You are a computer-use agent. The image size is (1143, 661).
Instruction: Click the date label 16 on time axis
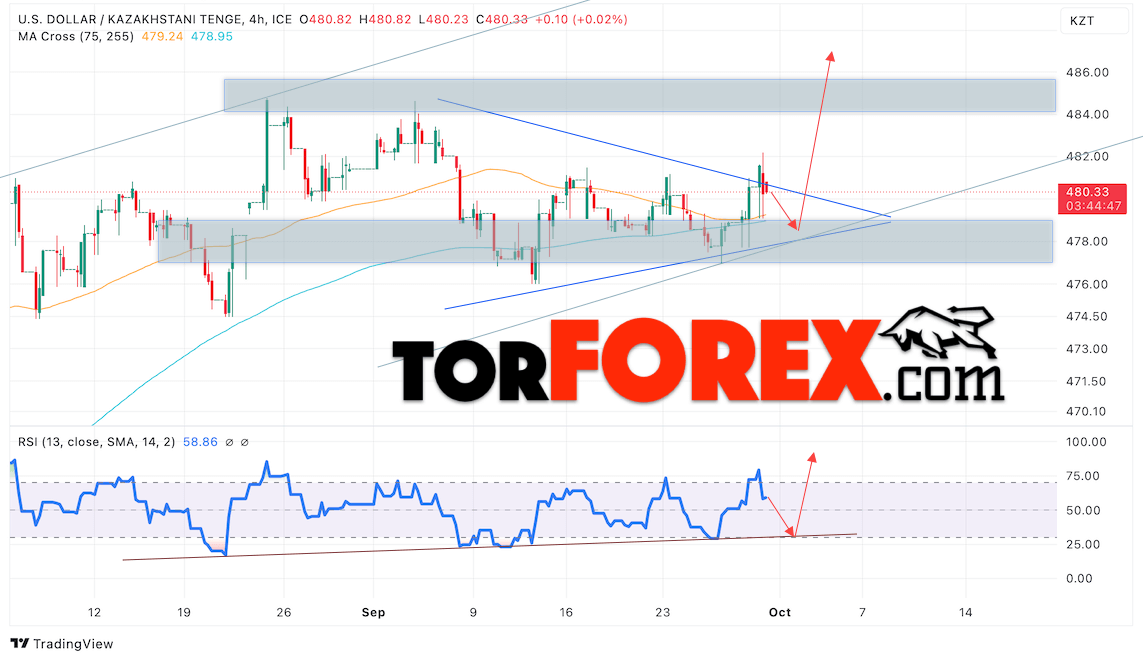[566, 613]
